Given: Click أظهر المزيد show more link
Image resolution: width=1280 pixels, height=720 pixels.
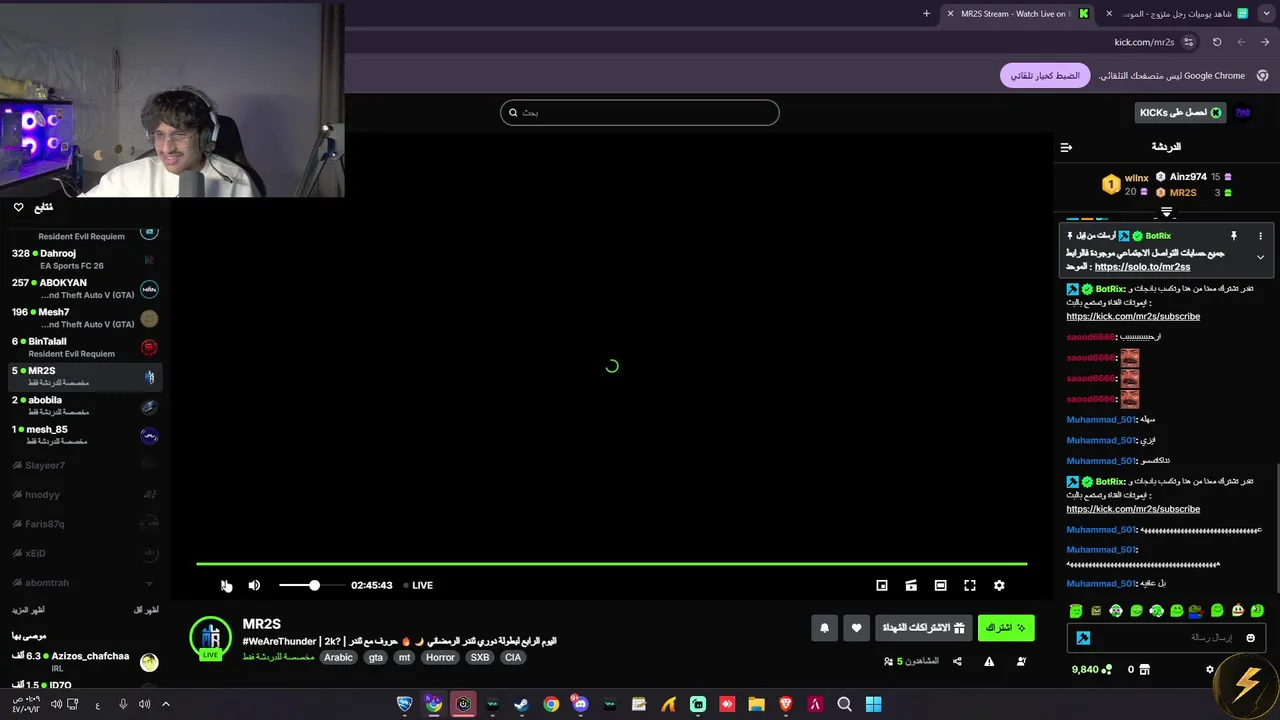Looking at the screenshot, I should [x=28, y=610].
